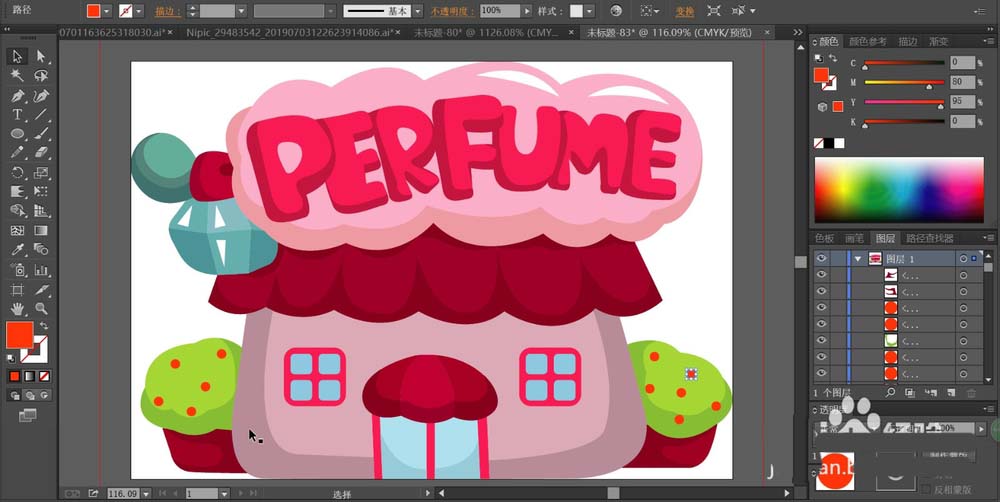Switch to document tab 未标题-80*
1000x502 pixels.
(487, 33)
